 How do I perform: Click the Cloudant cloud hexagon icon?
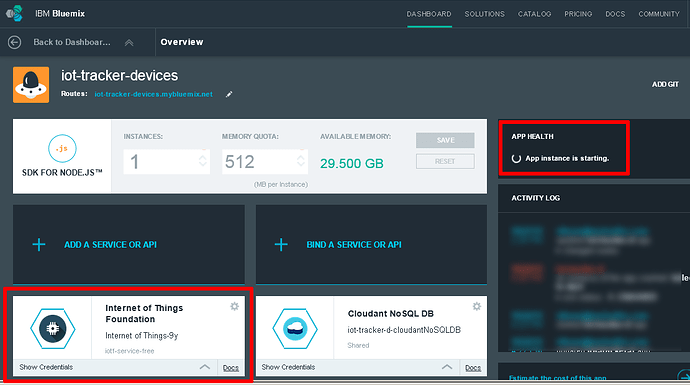coord(295,329)
